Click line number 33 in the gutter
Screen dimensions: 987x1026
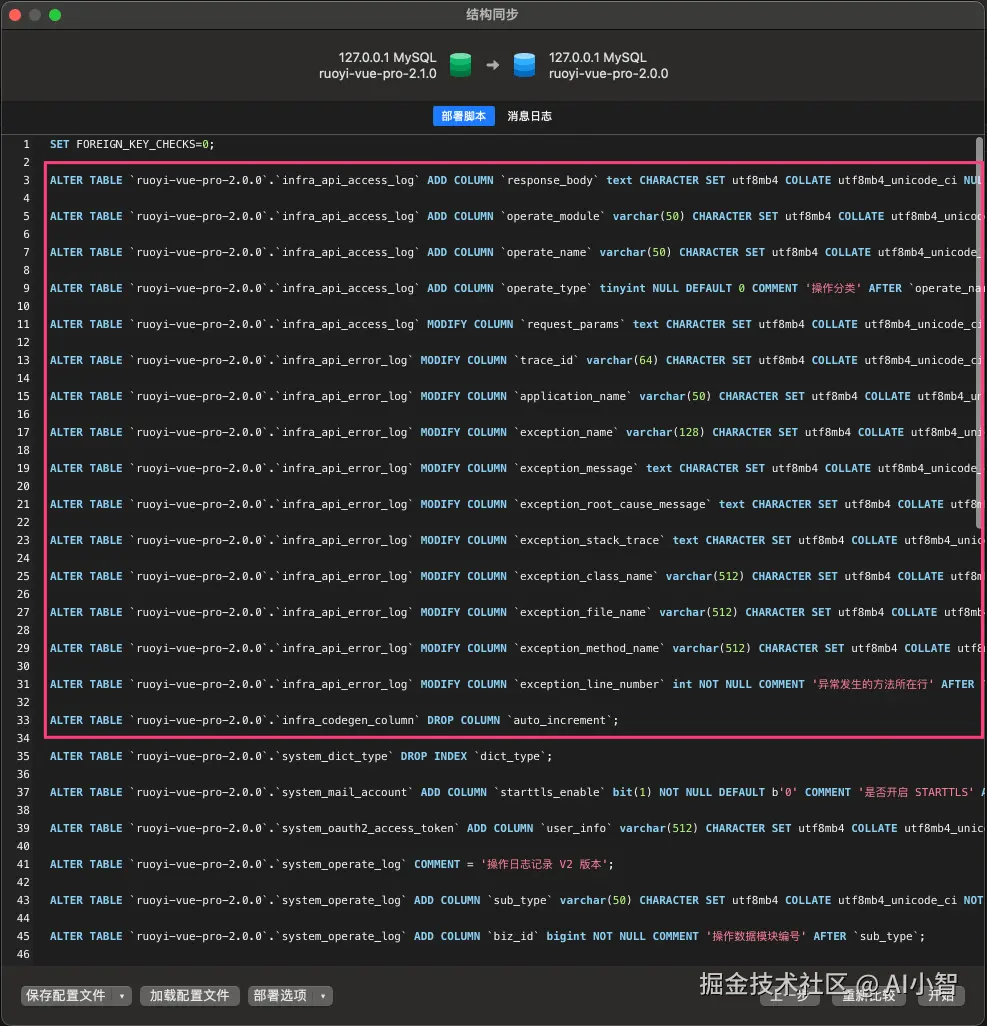pyautogui.click(x=23, y=720)
